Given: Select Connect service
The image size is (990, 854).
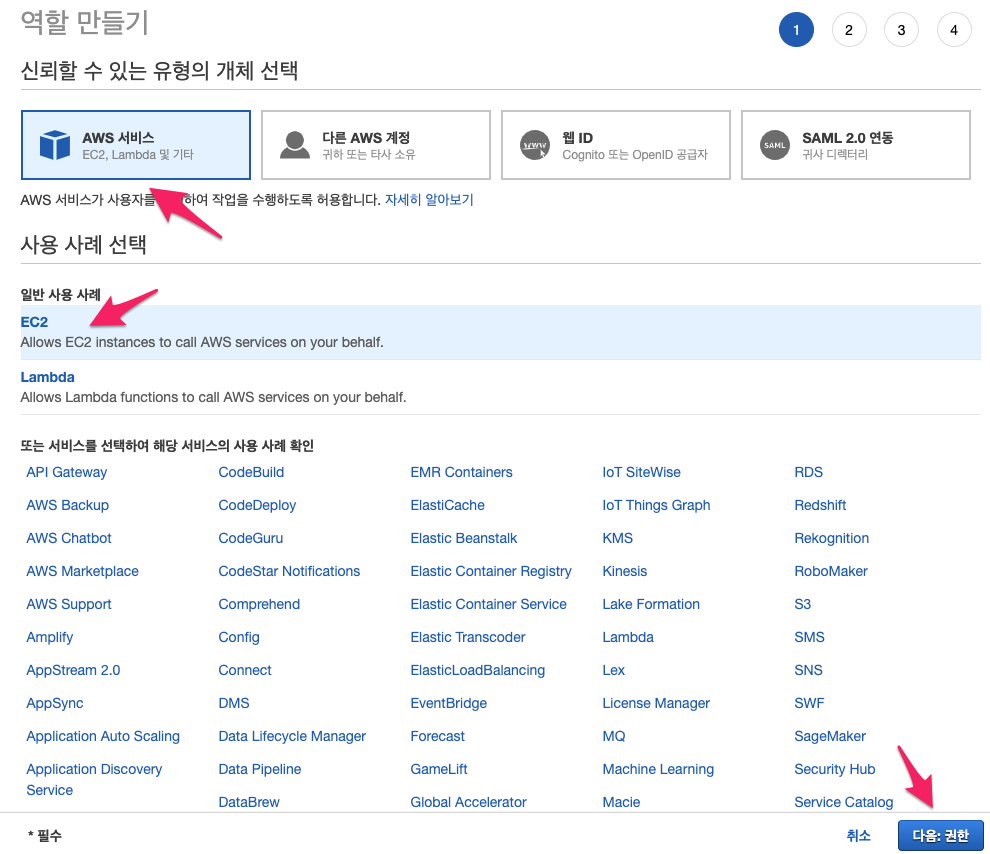Looking at the screenshot, I should pyautogui.click(x=245, y=670).
